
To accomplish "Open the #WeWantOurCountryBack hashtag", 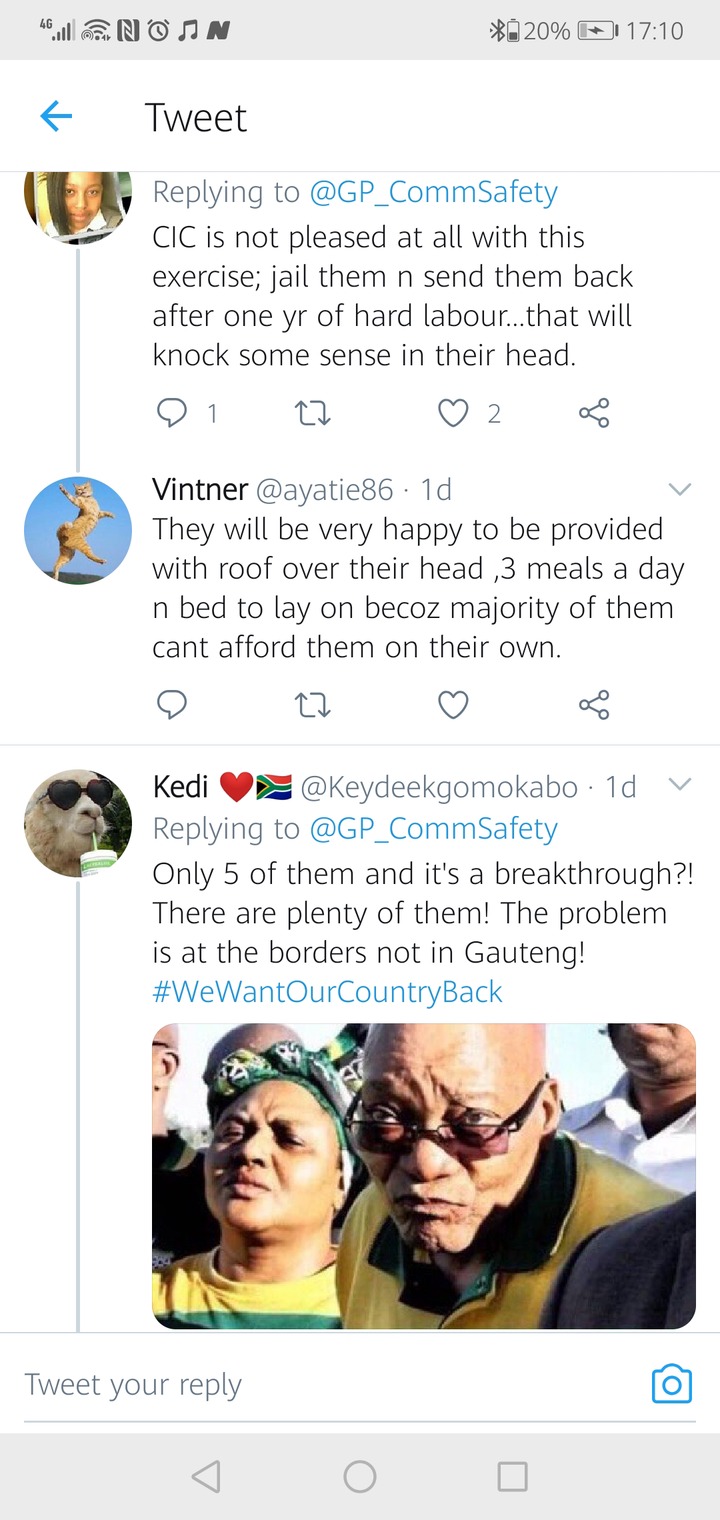I will [327, 992].
